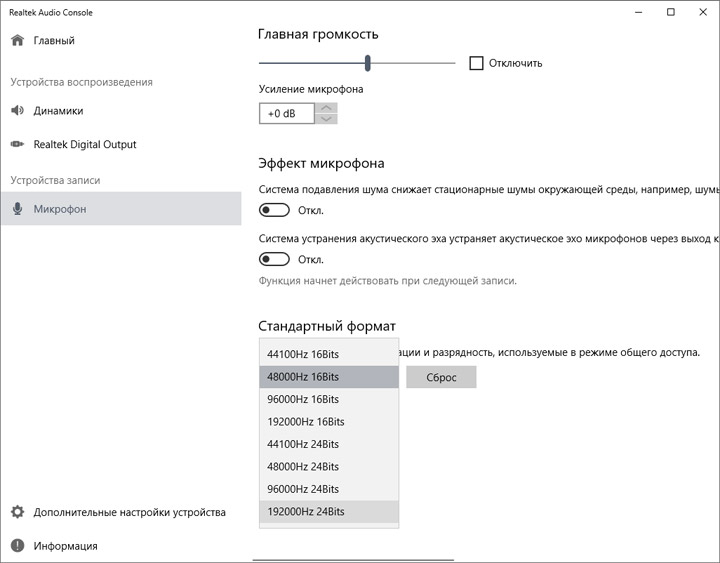Click the speaker icon for Динамики
The image size is (720, 563).
[17, 111]
